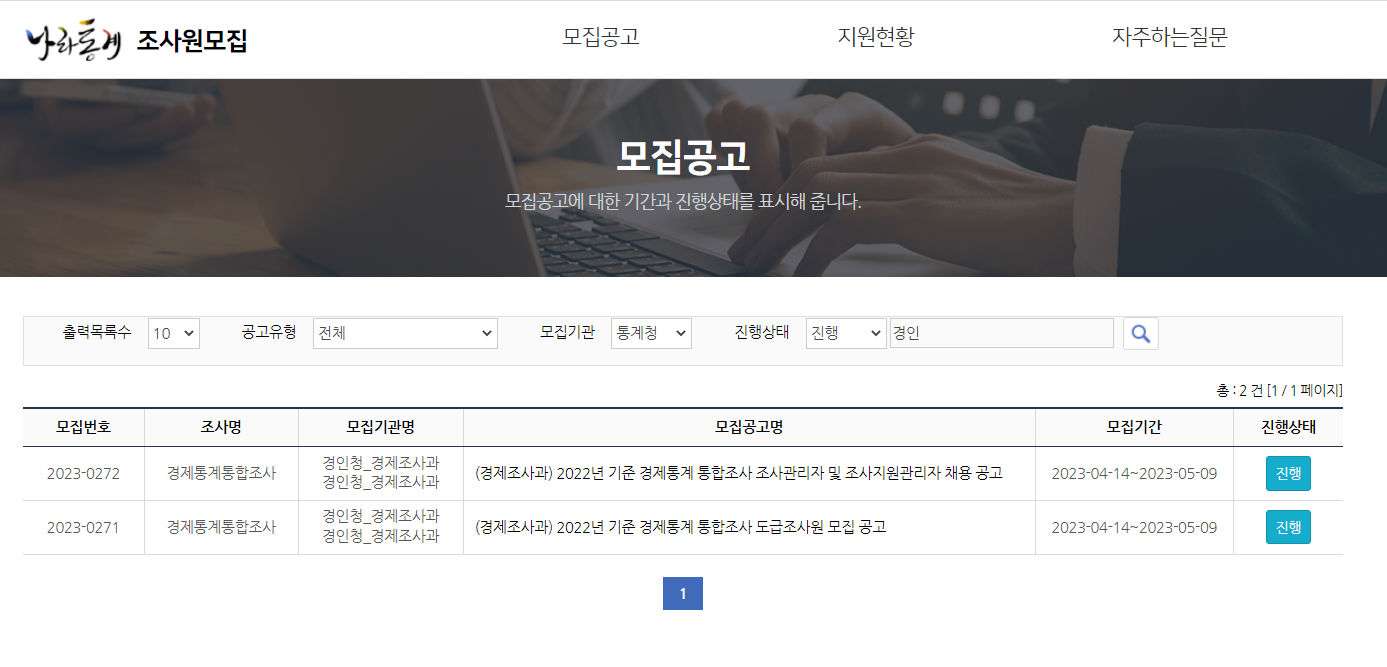Open the 공고유형 dropdown set to 전체
The height and width of the screenshot is (667, 1387).
pos(405,333)
